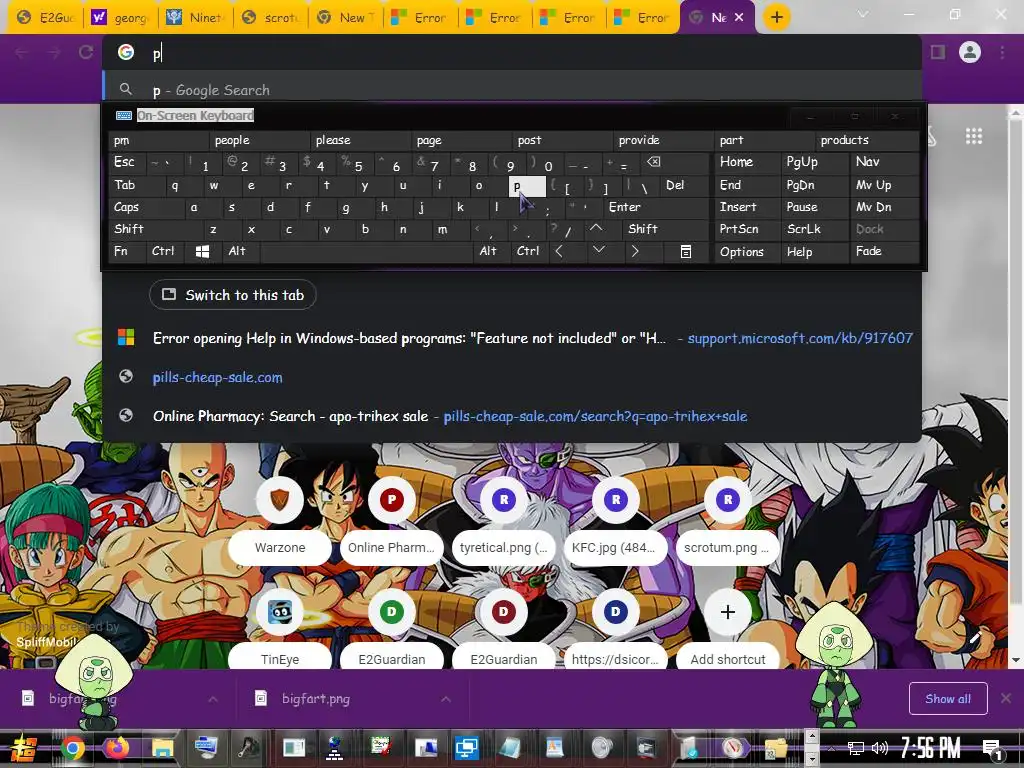1024x768 pixels.
Task: Switch to the Ninet browser tab
Action: pos(195,18)
